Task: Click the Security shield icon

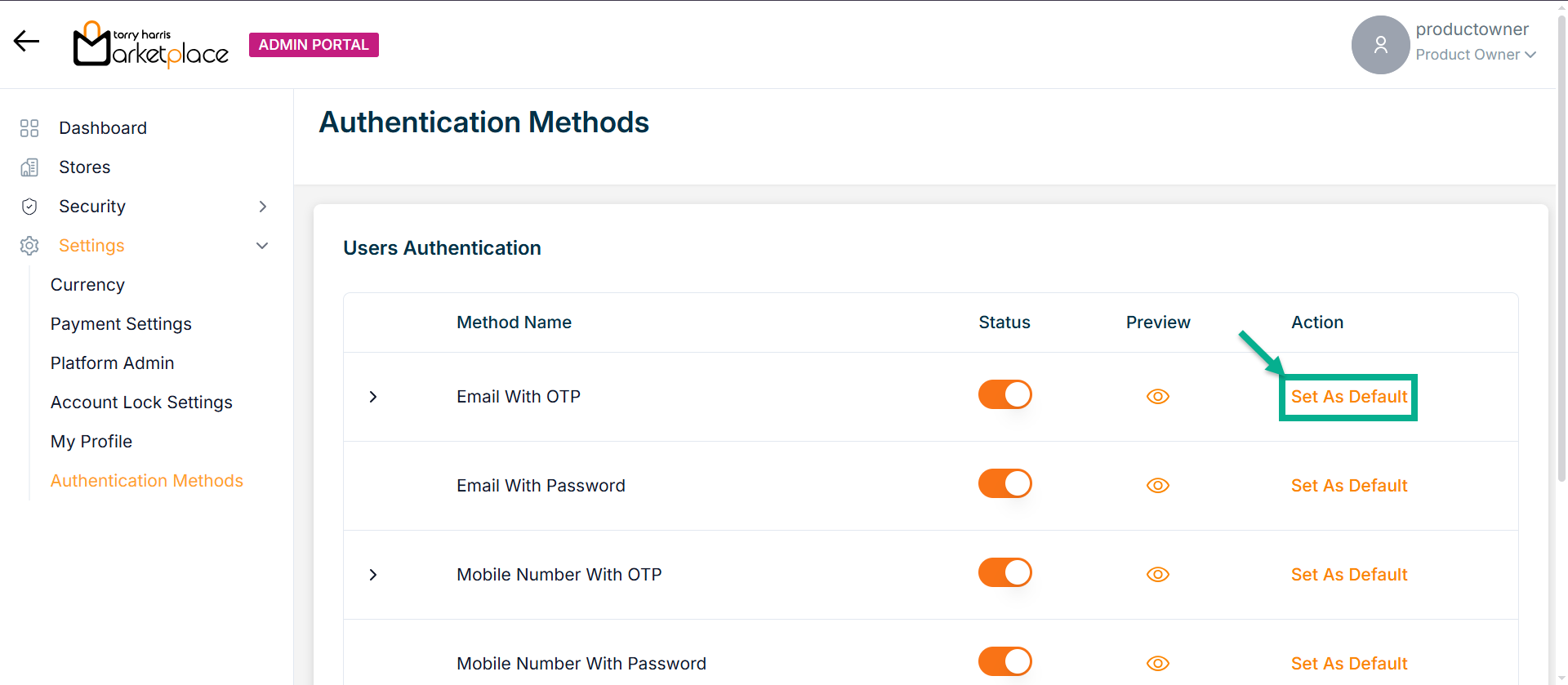Action: [x=29, y=207]
